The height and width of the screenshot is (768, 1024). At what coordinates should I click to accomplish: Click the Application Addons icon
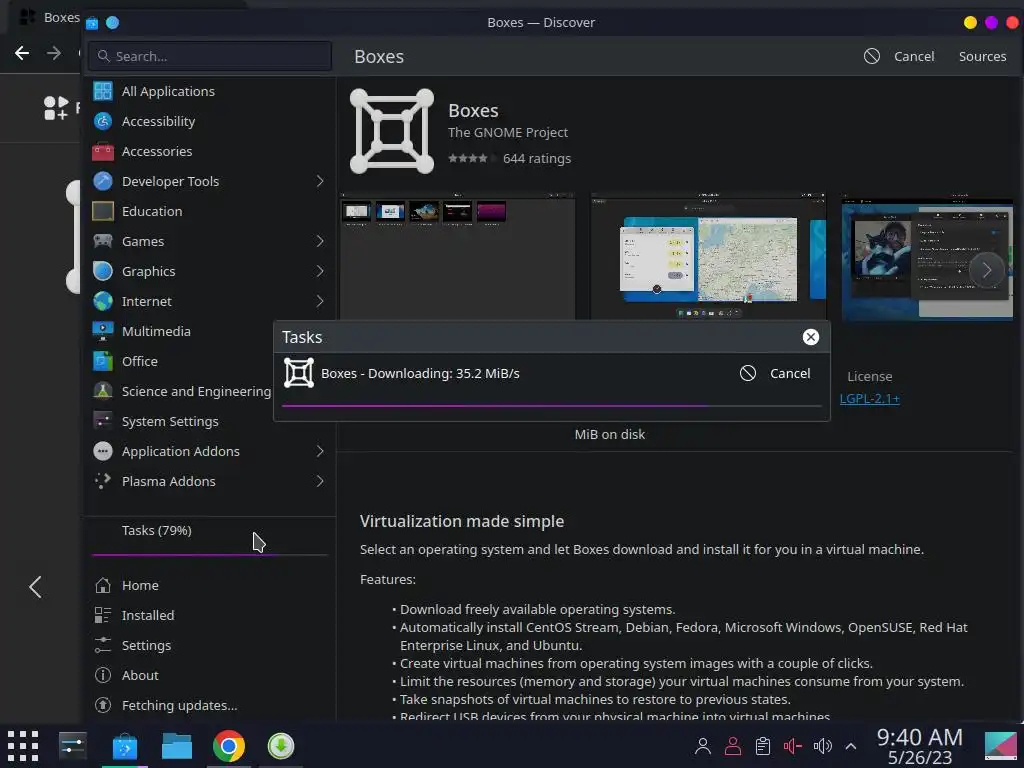coord(103,451)
